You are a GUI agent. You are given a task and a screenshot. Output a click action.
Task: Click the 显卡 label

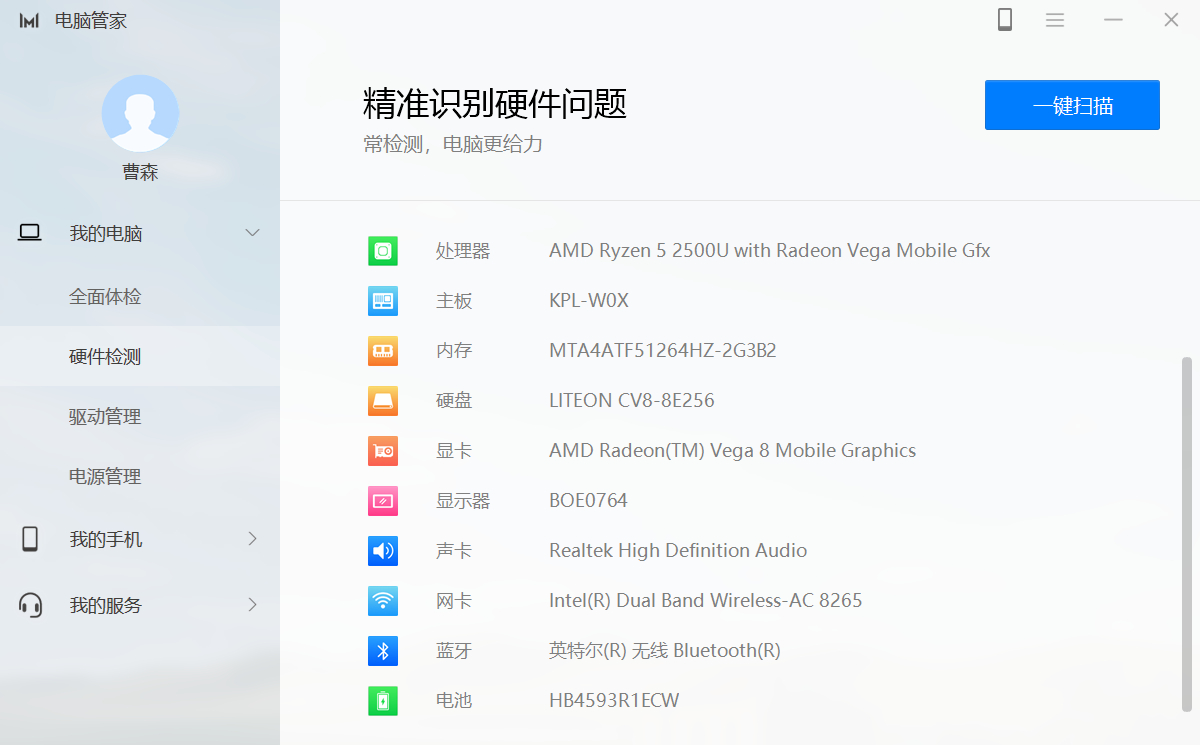pyautogui.click(x=454, y=451)
